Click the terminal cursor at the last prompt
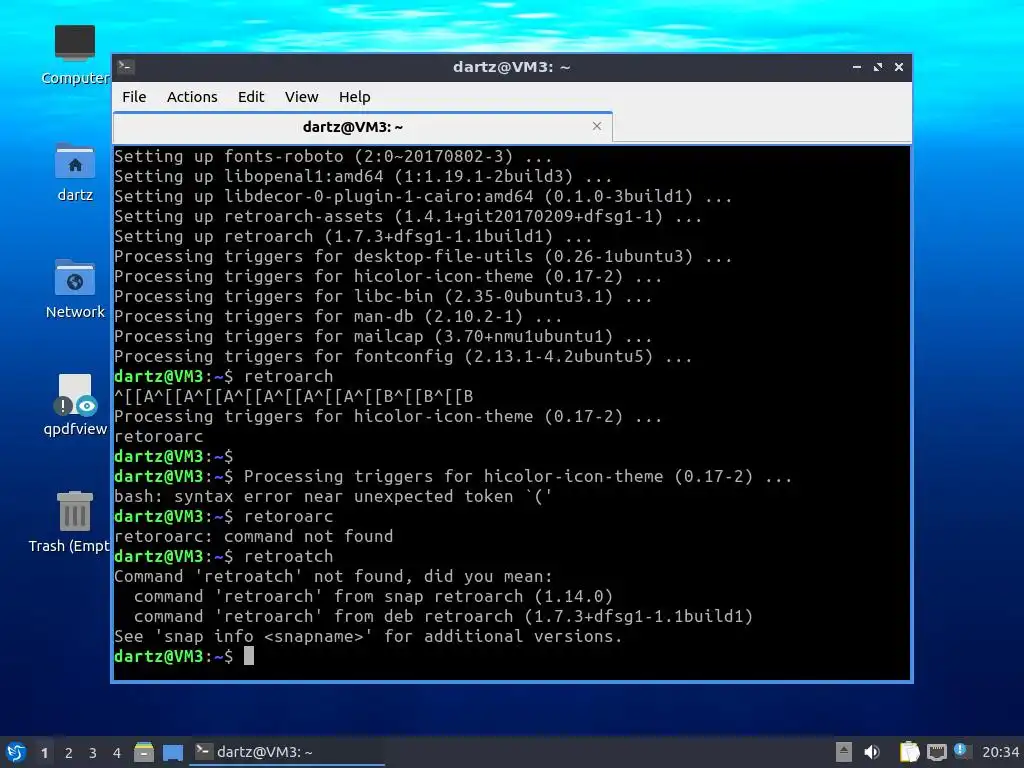 point(249,656)
